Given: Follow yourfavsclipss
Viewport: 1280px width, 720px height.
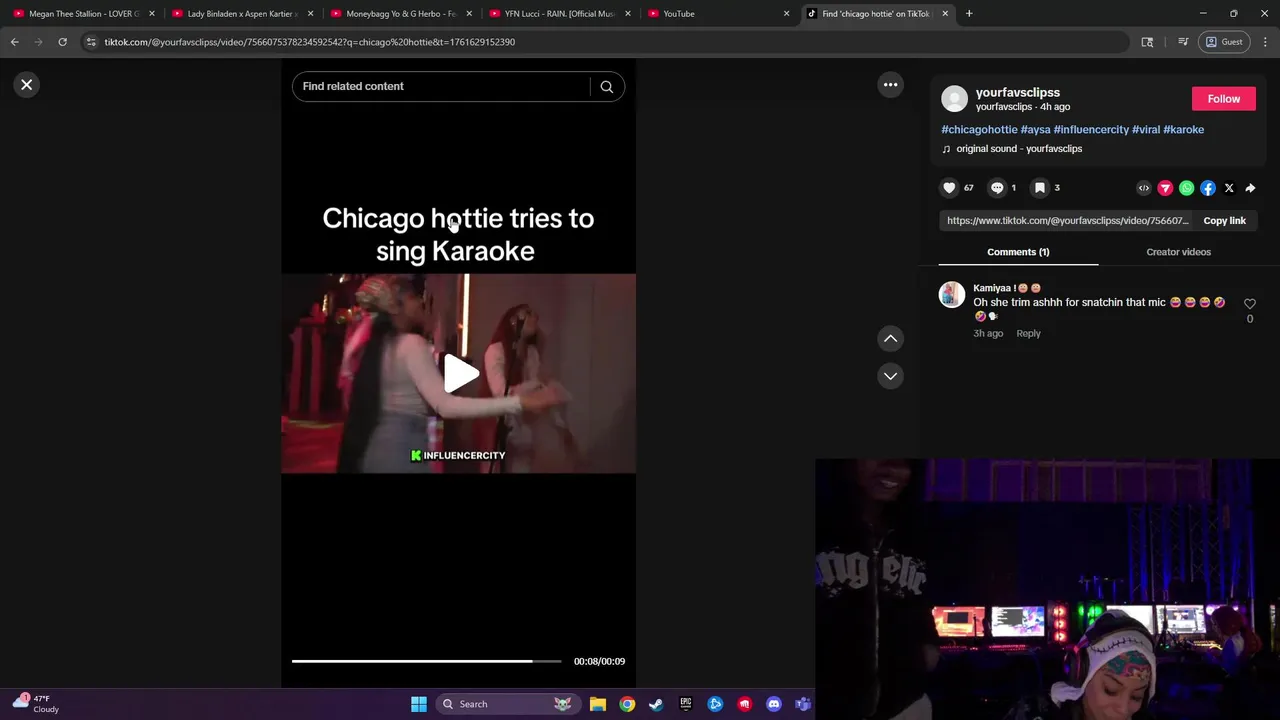Looking at the screenshot, I should [x=1223, y=99].
